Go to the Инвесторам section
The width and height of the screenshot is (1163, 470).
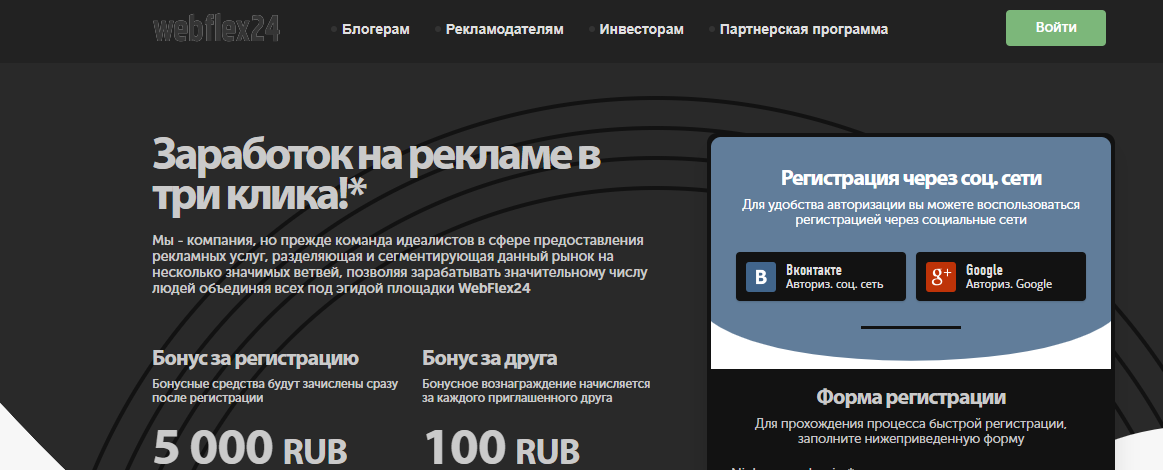click(x=642, y=30)
